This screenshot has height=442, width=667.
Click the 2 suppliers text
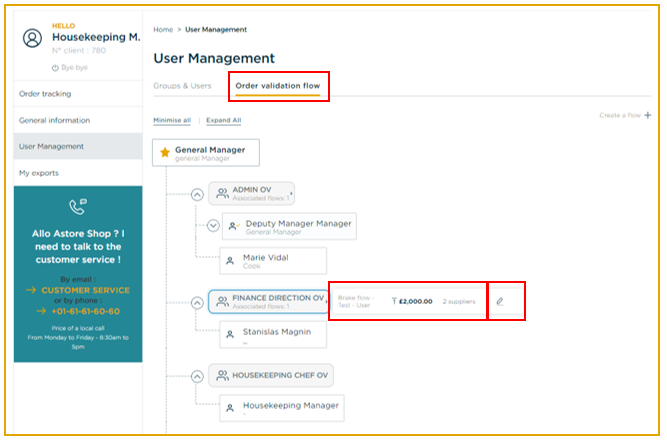tap(459, 301)
